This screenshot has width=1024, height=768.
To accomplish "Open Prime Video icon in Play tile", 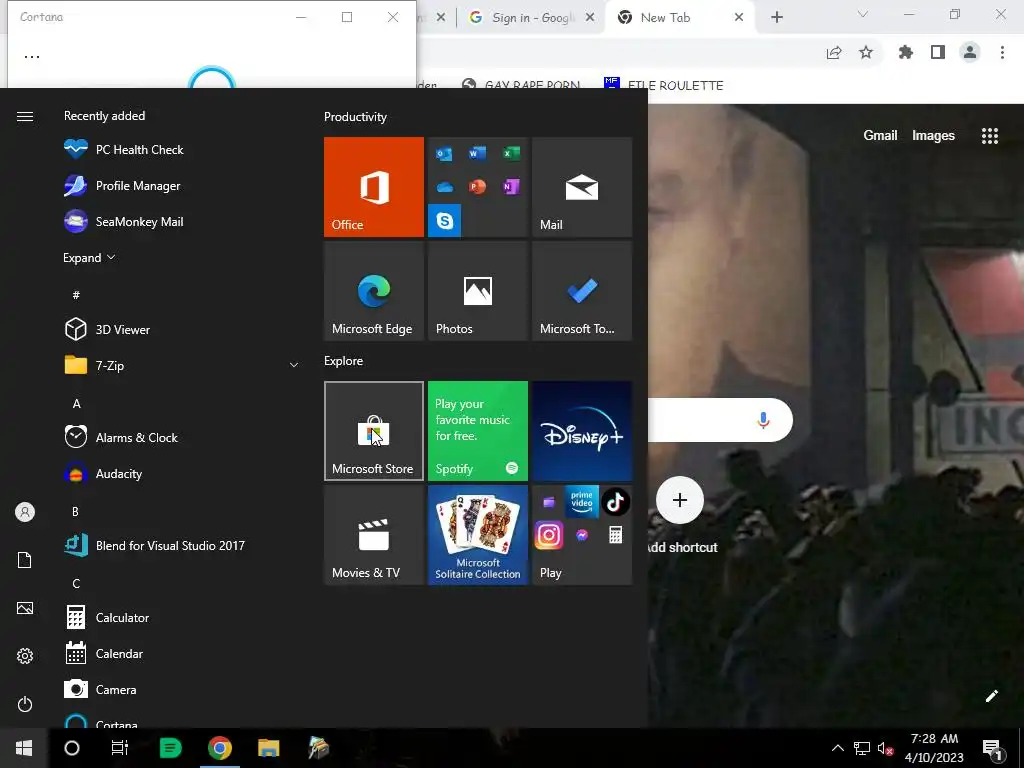I will tap(582, 502).
